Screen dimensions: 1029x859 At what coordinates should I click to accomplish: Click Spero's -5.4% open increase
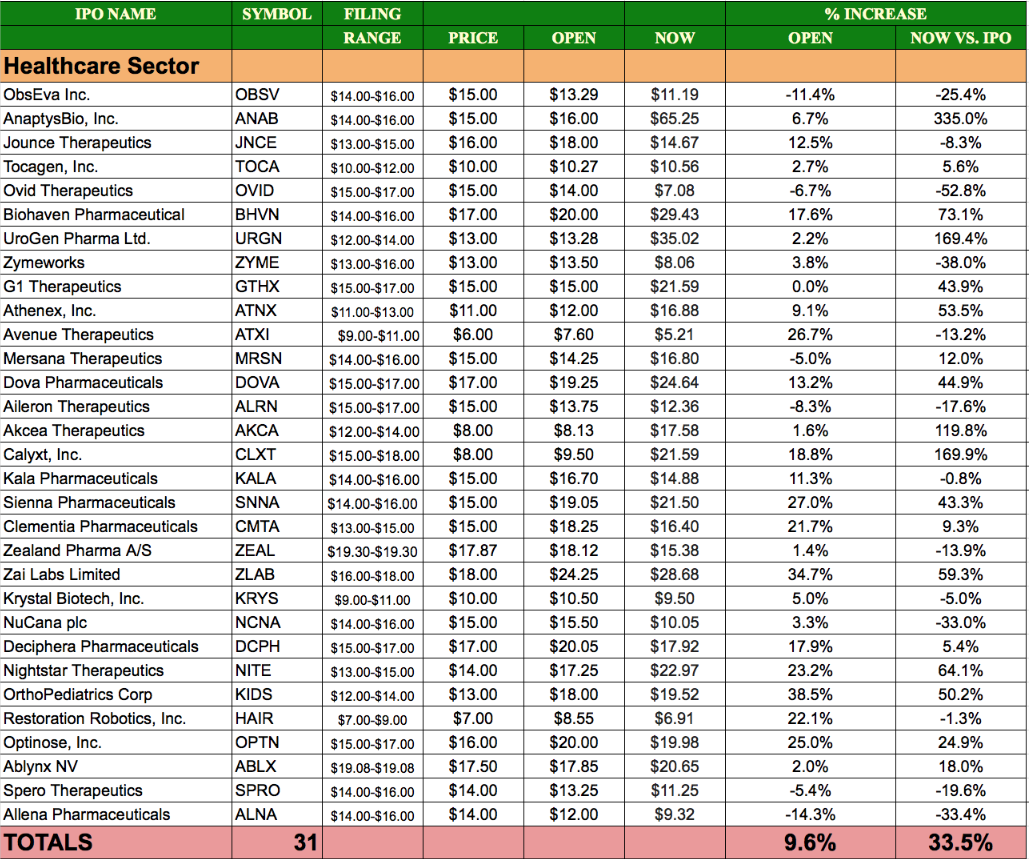810,791
